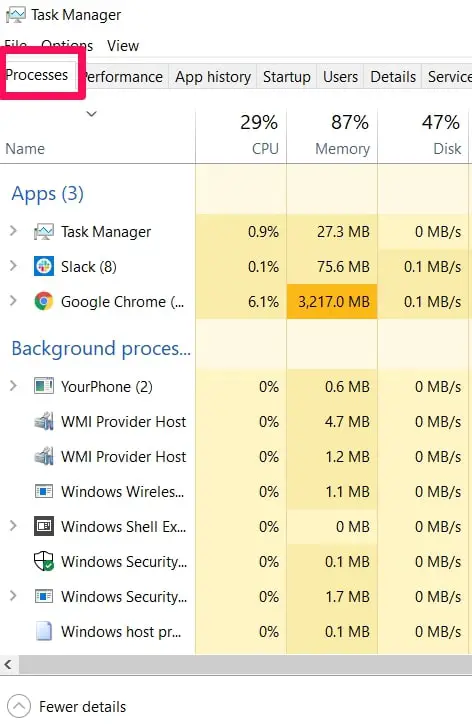472x724 pixels.
Task: Switch to the Startup tab
Action: [x=287, y=77]
